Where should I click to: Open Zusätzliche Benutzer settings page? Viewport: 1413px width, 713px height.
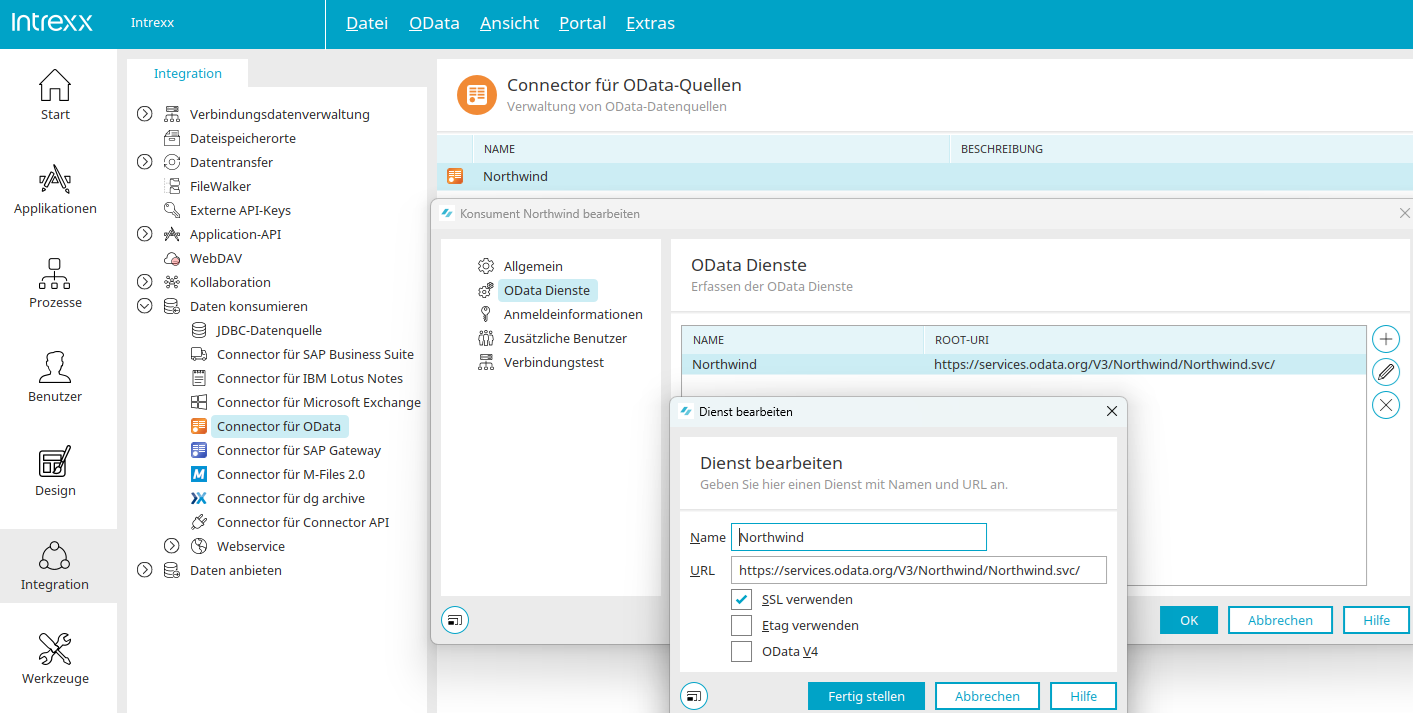[x=565, y=338]
